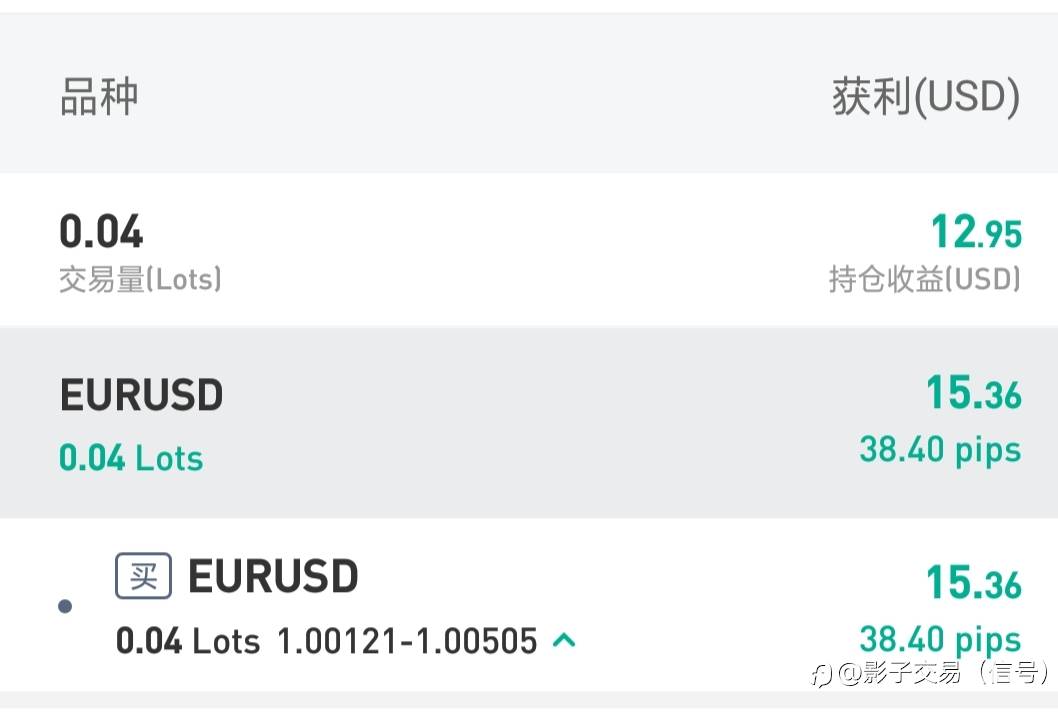
Task: Click the green 0.04 Lots text
Action: pyautogui.click(x=131, y=458)
